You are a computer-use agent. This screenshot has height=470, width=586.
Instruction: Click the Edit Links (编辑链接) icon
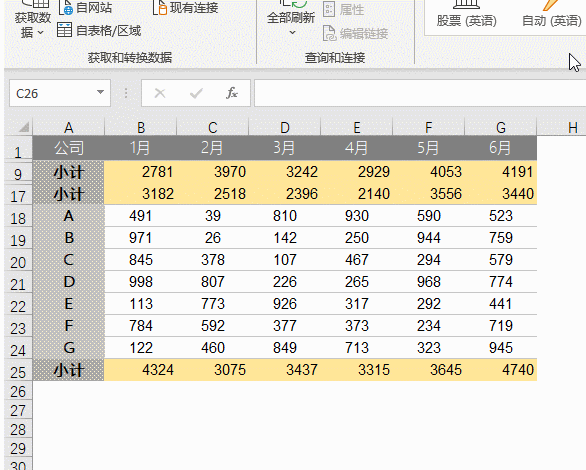329,33
